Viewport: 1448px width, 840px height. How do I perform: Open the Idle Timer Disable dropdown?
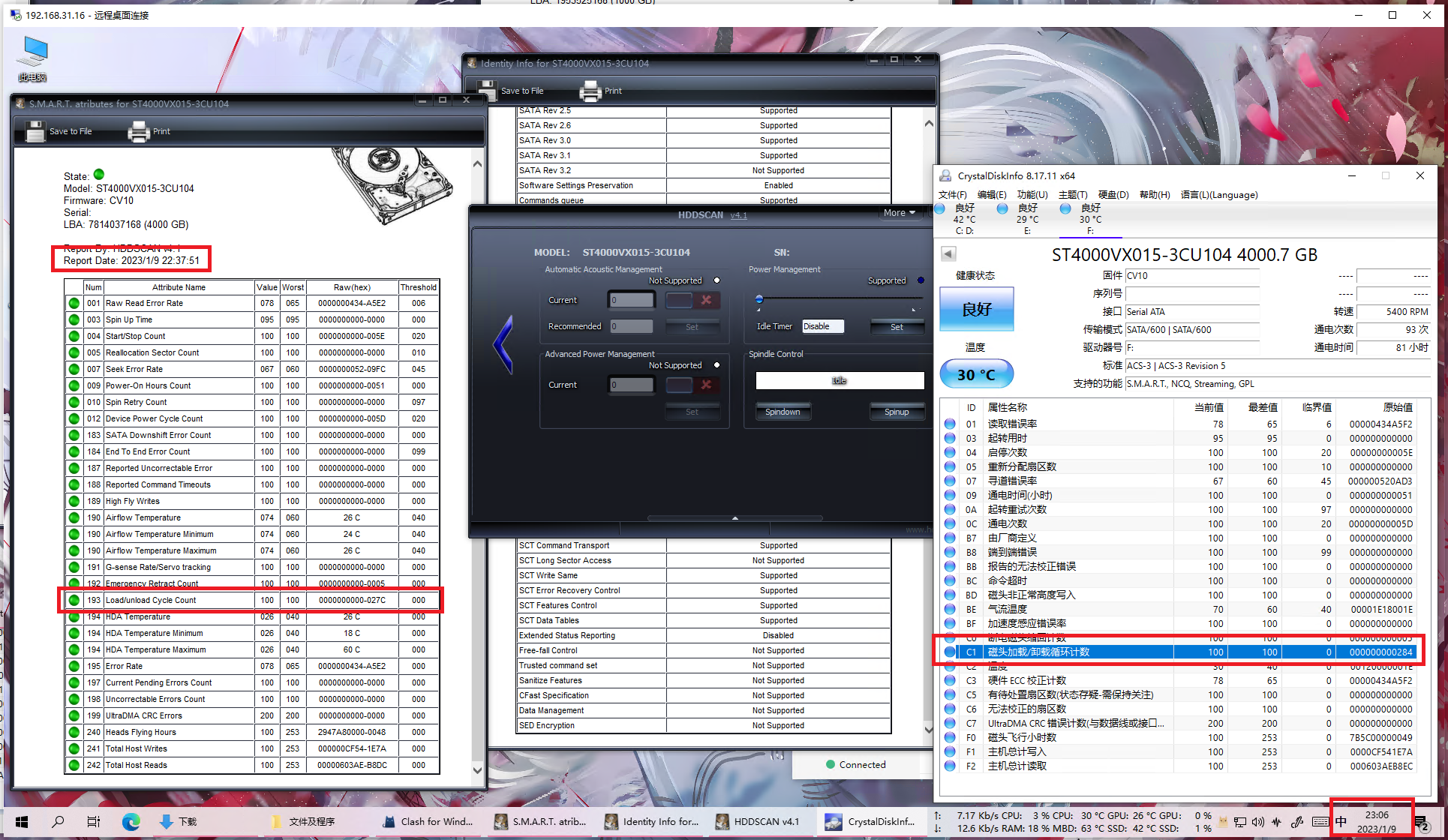823,326
